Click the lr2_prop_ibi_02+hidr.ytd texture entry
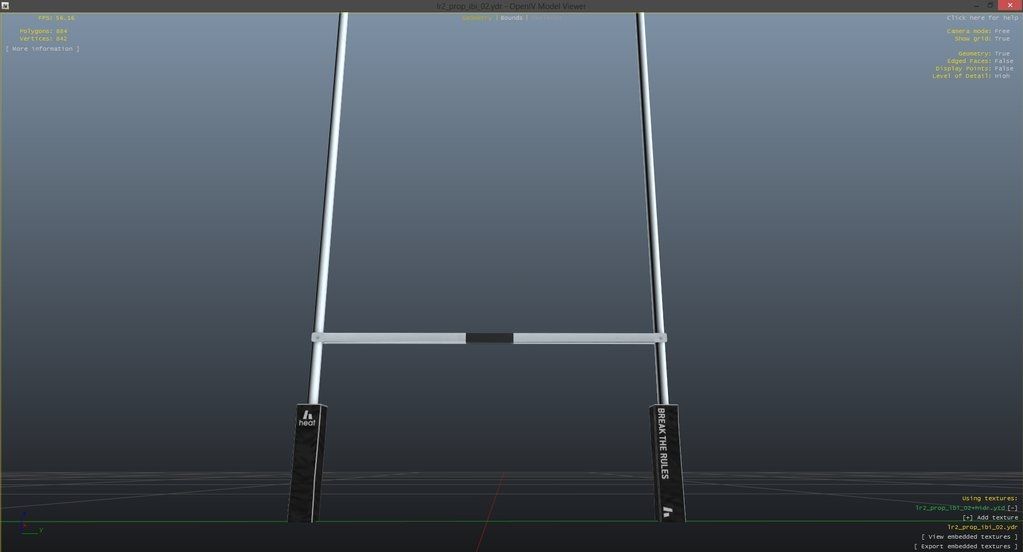 (960, 508)
